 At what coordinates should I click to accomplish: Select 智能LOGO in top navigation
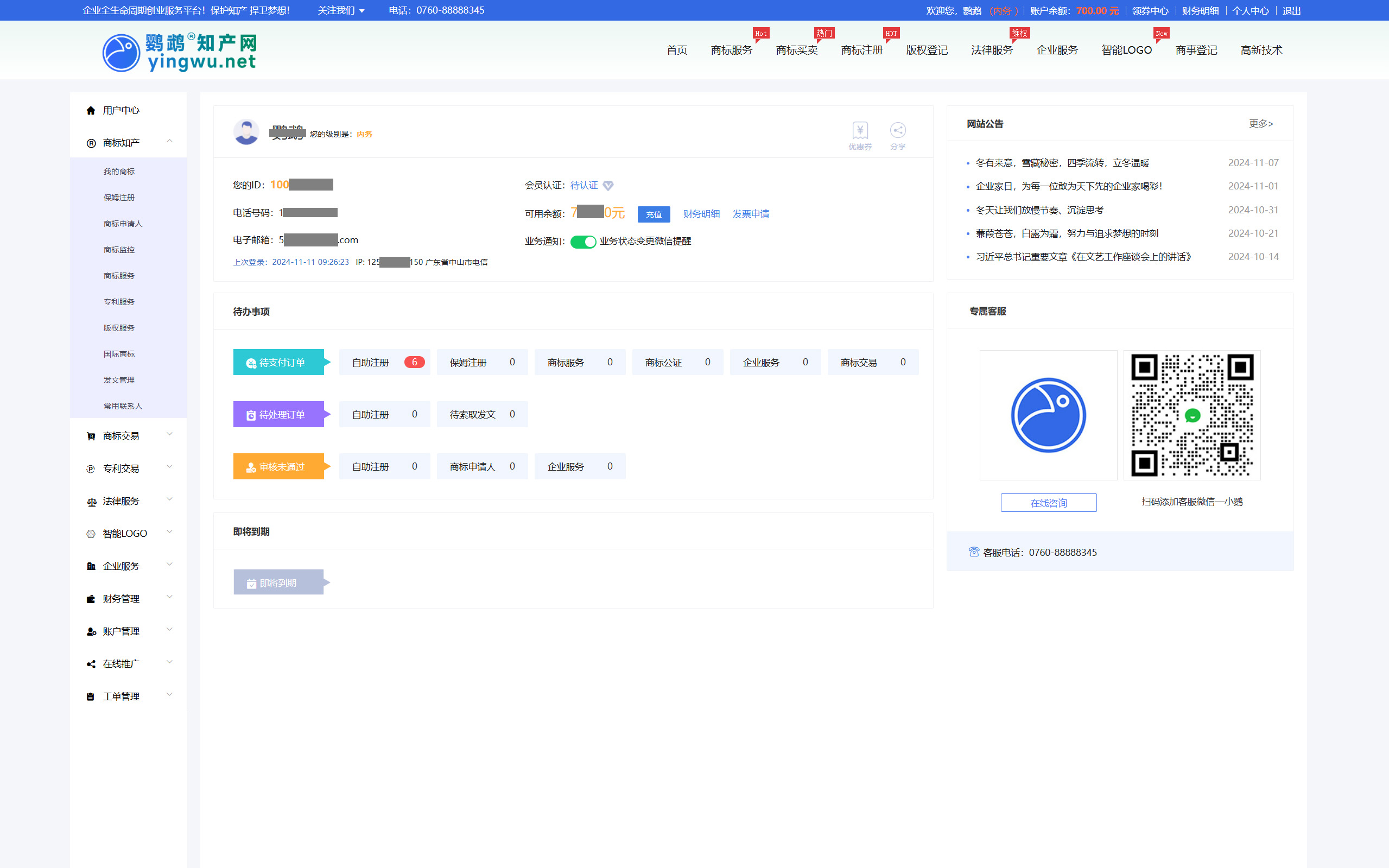tap(1126, 50)
